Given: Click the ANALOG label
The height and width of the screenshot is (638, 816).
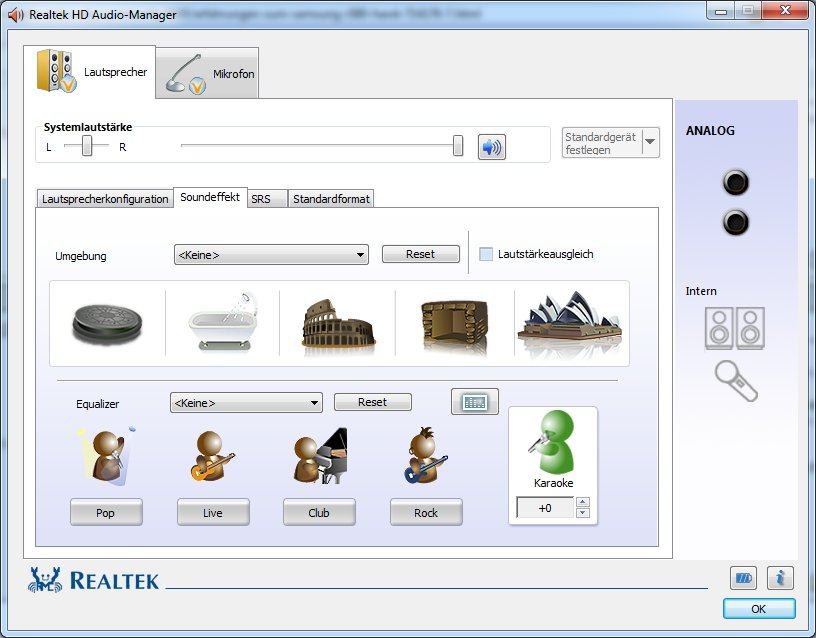Looking at the screenshot, I should [710, 131].
